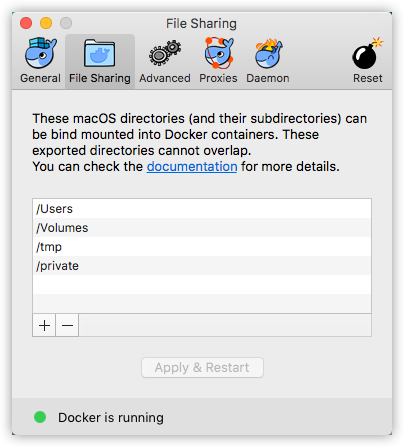Screen dimensions: 404x447
Task: Open the General preferences whale icon
Action: point(40,53)
